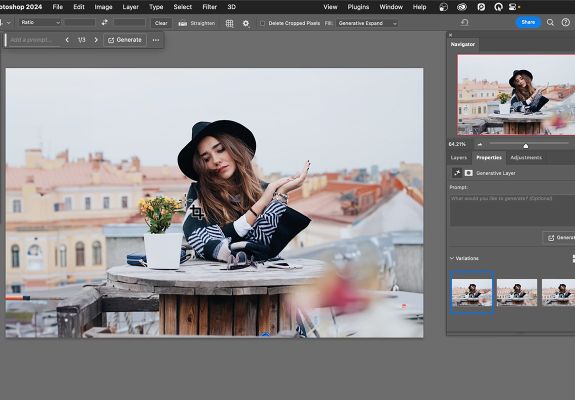Select the first variation thumbnail
This screenshot has height=400, width=575.
point(472,292)
